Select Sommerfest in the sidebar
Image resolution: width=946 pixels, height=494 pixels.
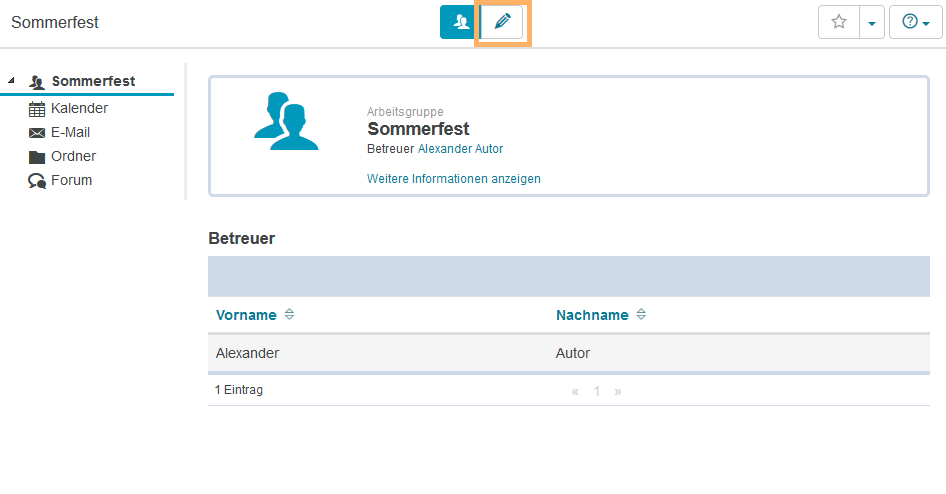tap(93, 81)
